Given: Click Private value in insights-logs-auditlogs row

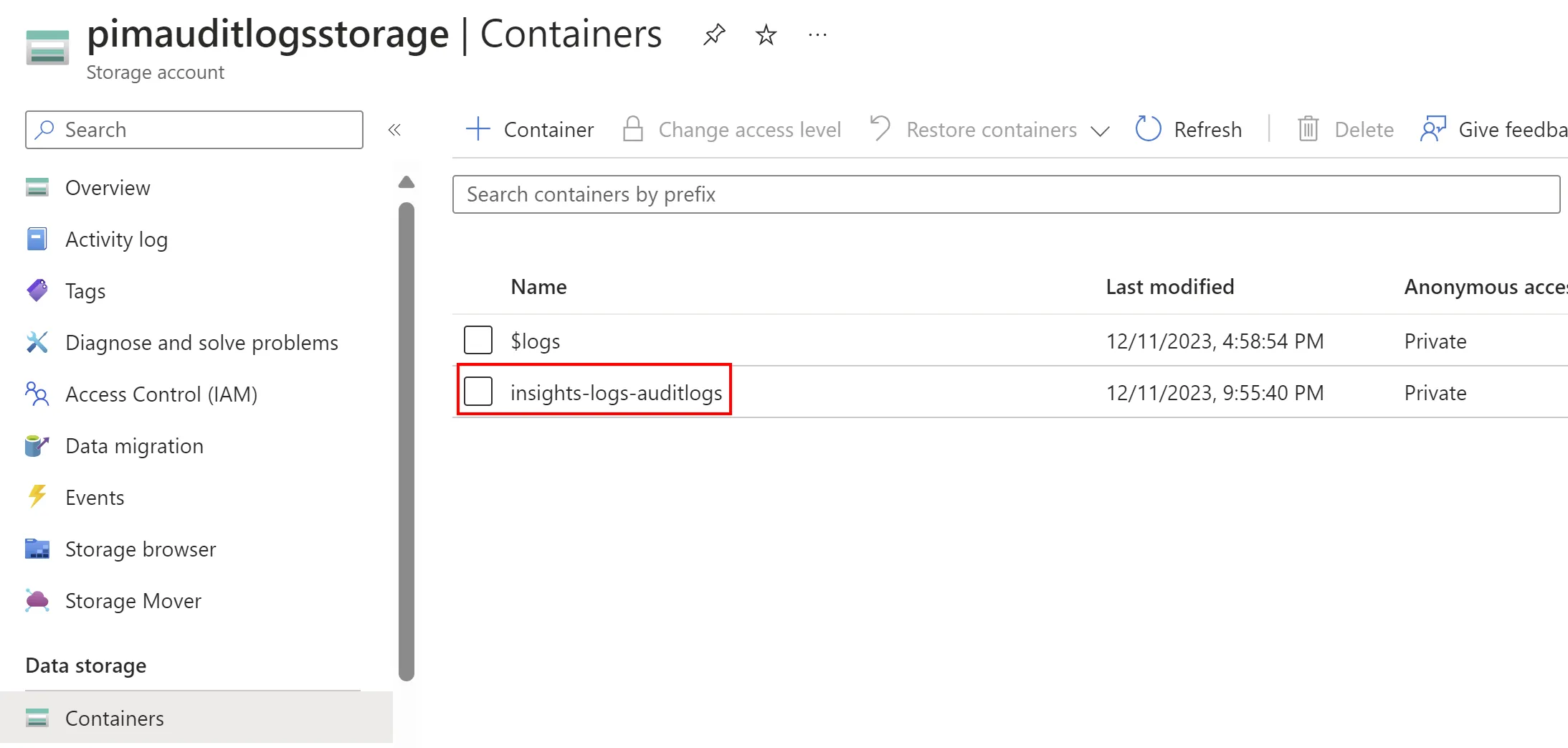Looking at the screenshot, I should [x=1435, y=393].
